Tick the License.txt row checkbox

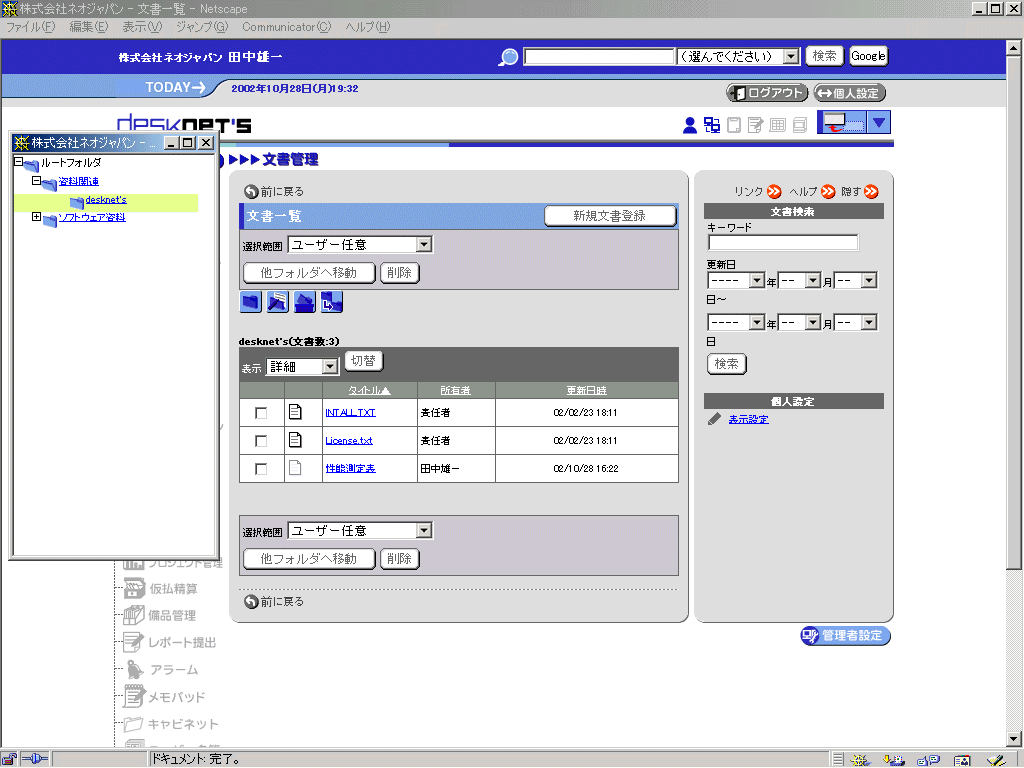coord(261,441)
